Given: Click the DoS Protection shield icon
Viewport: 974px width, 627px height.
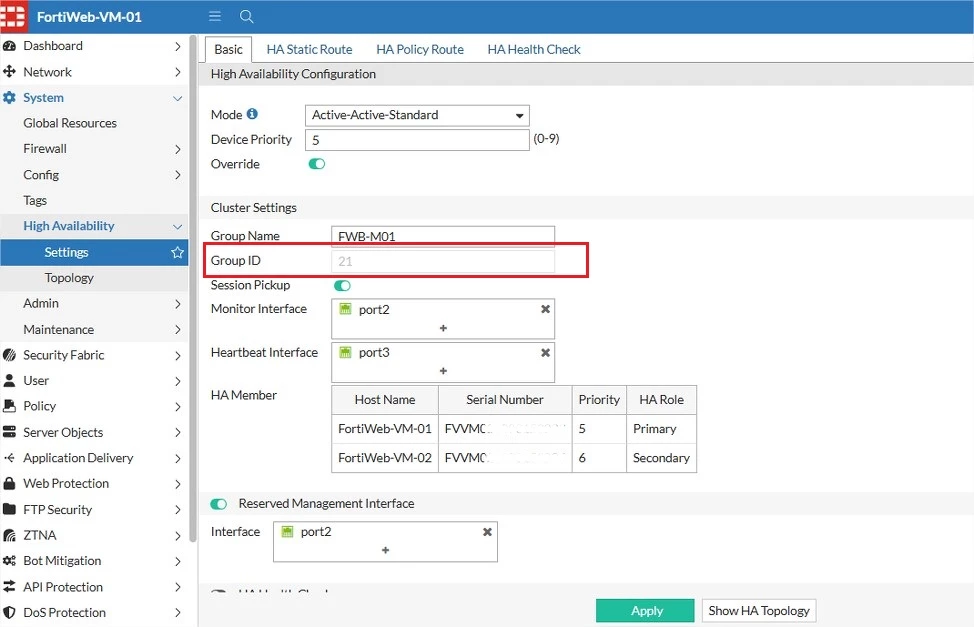Looking at the screenshot, I should (x=9, y=612).
